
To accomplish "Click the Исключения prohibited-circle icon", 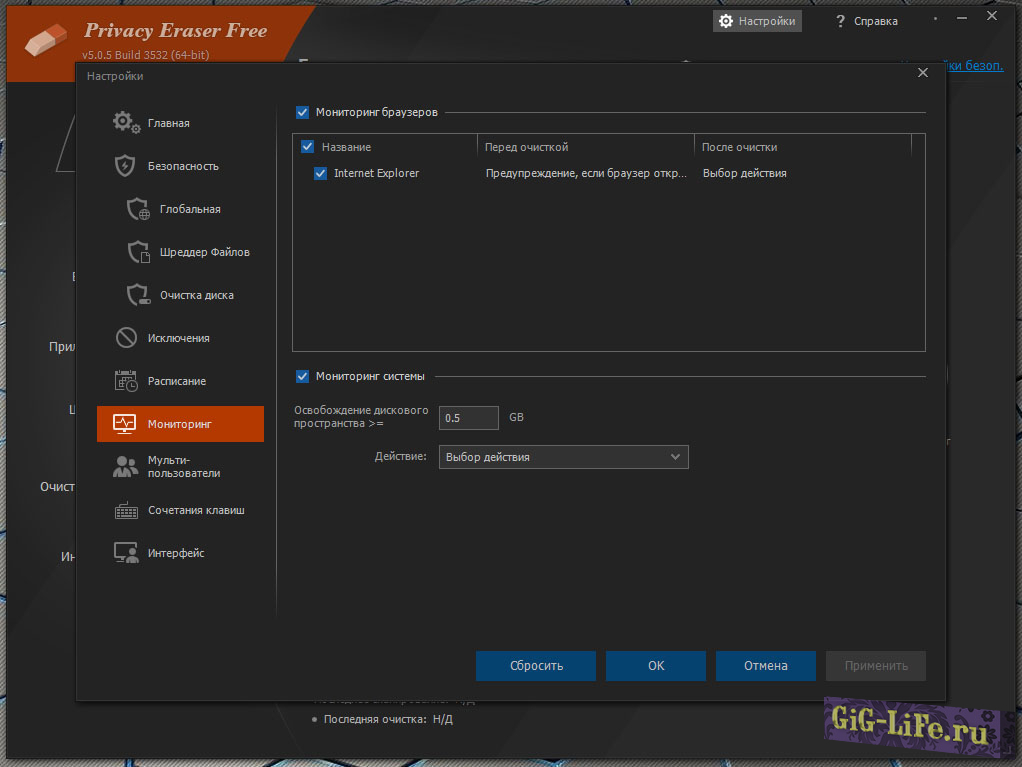I will 126,338.
